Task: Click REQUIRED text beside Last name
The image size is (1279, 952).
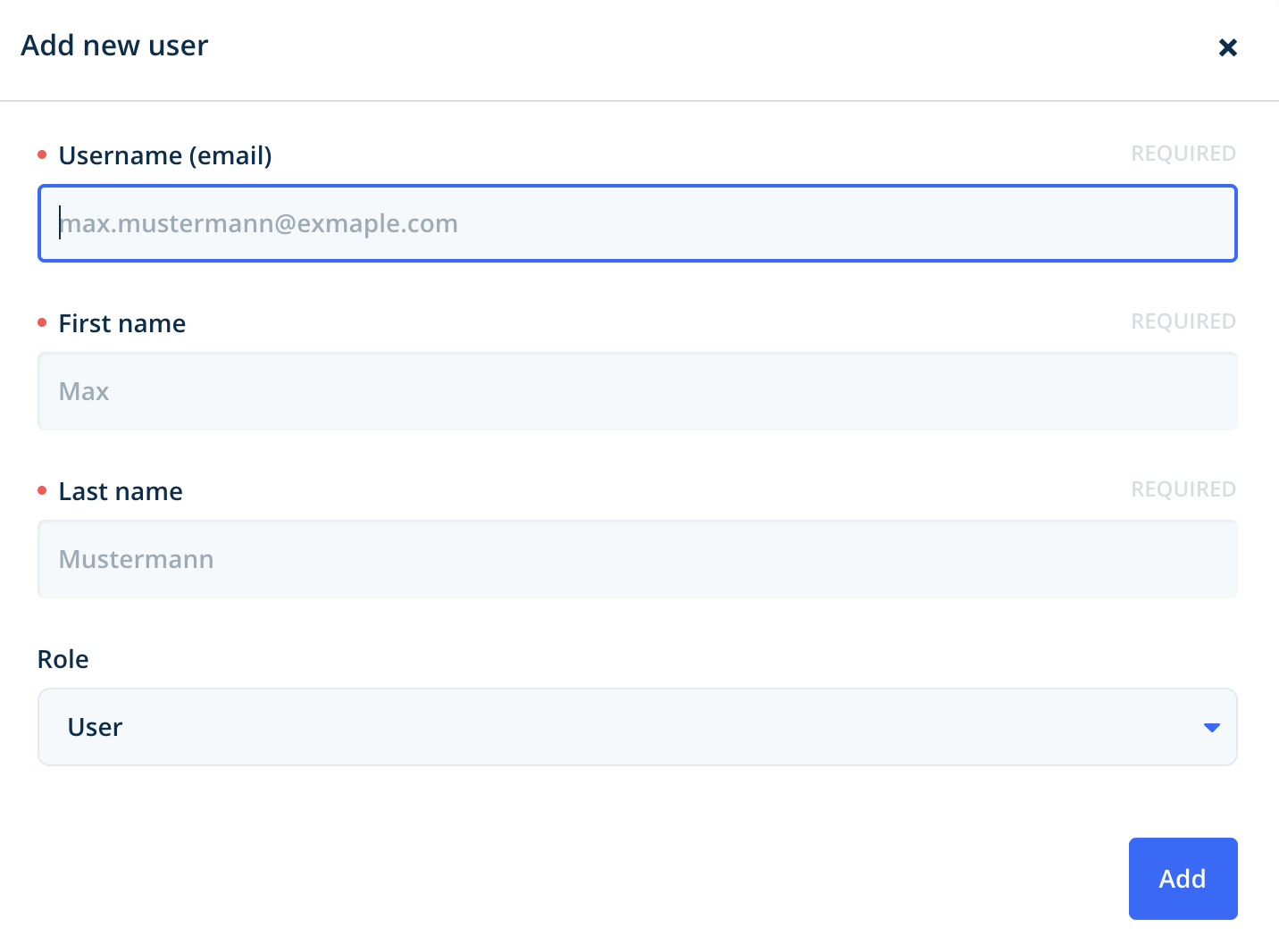Action: click(x=1183, y=489)
